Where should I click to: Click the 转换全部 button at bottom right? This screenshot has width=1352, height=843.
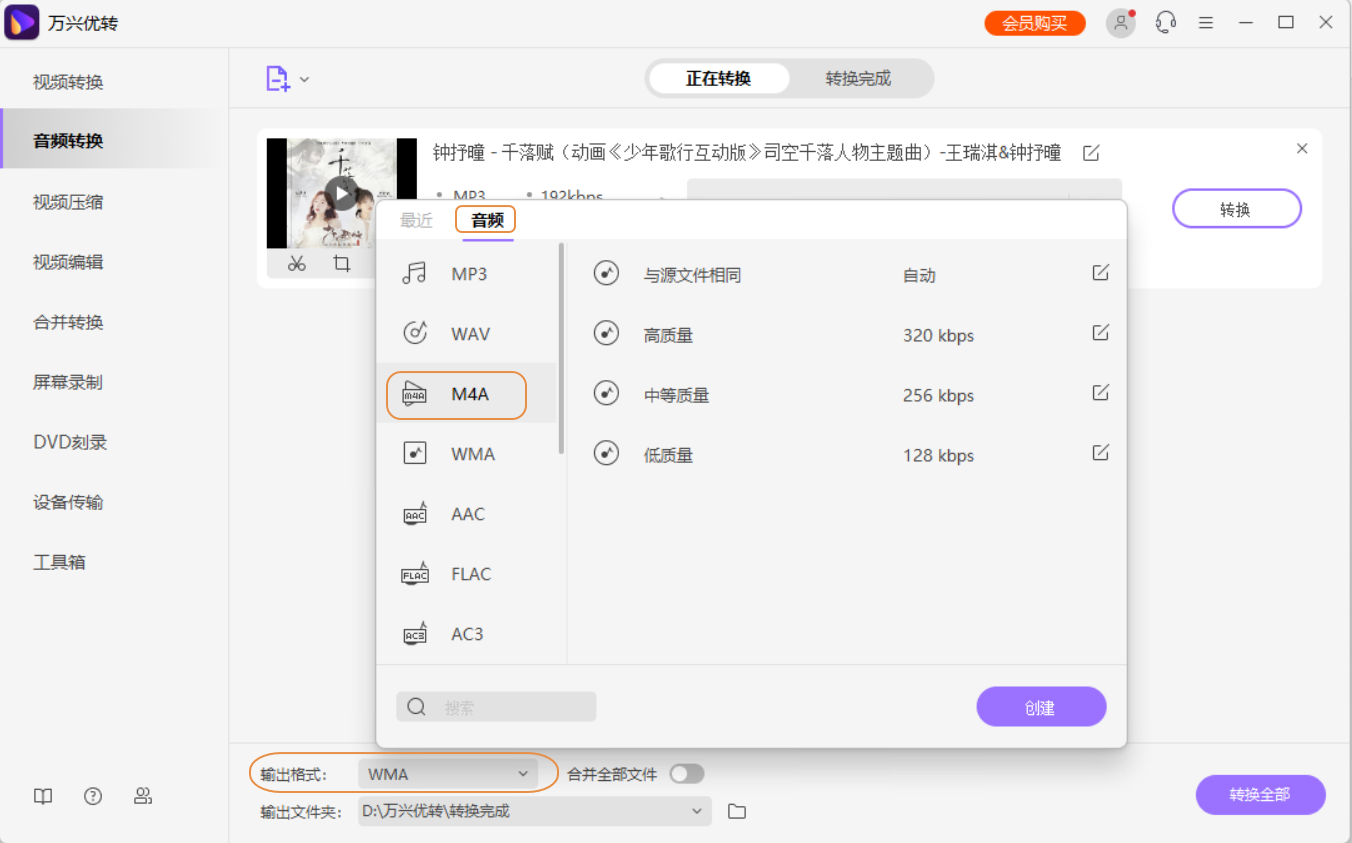1260,795
